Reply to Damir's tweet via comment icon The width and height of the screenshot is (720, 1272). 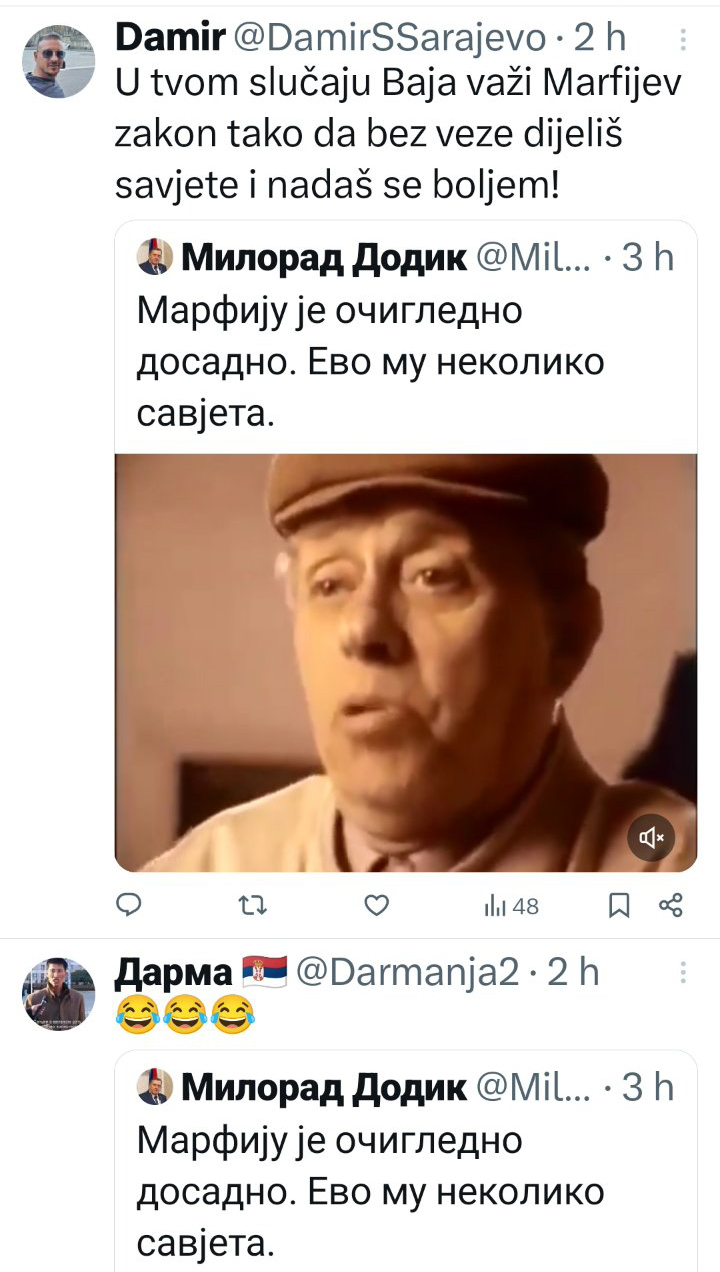coord(129,906)
